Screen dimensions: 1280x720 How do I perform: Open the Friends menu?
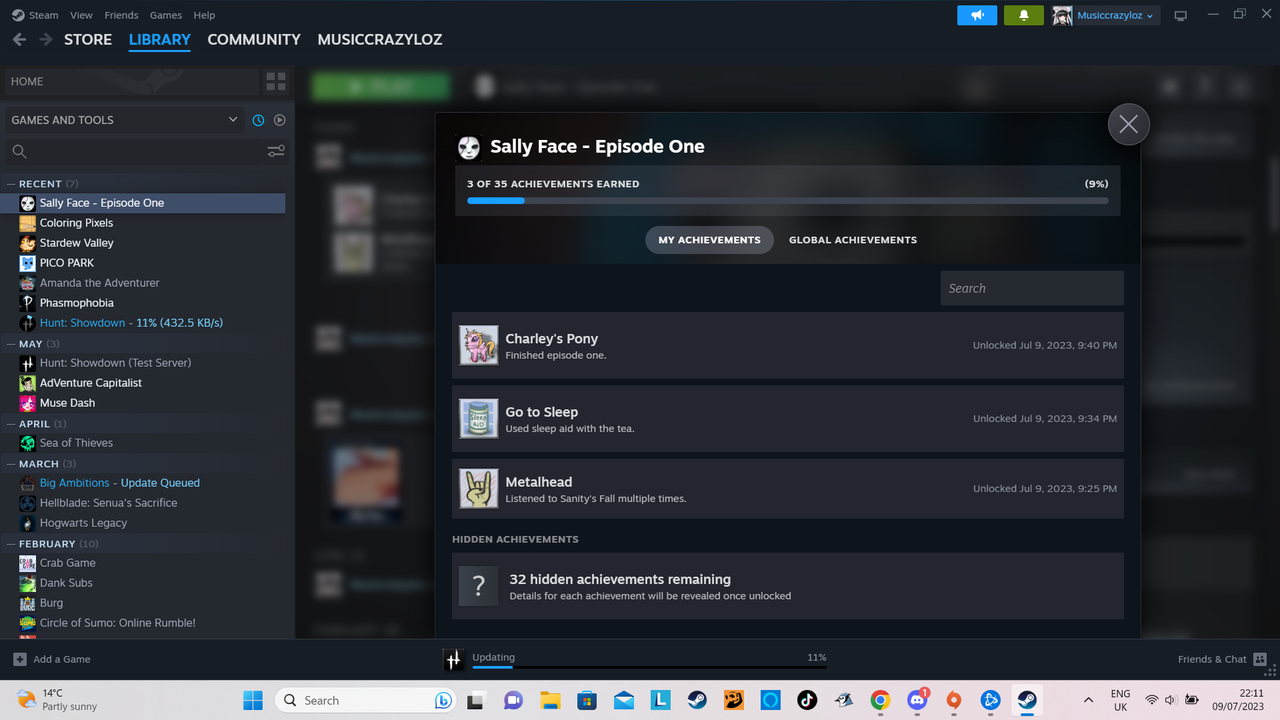point(121,15)
